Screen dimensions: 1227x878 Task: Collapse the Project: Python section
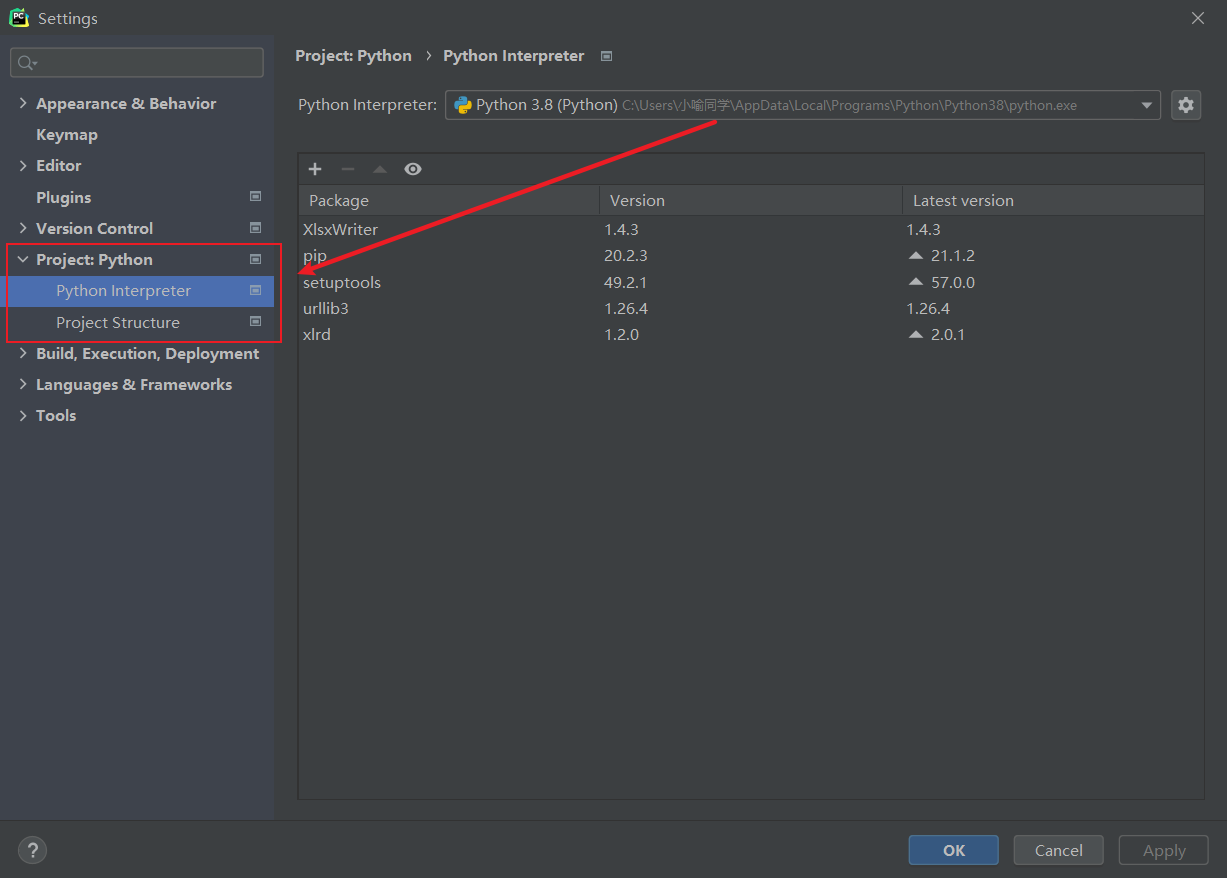click(x=23, y=259)
